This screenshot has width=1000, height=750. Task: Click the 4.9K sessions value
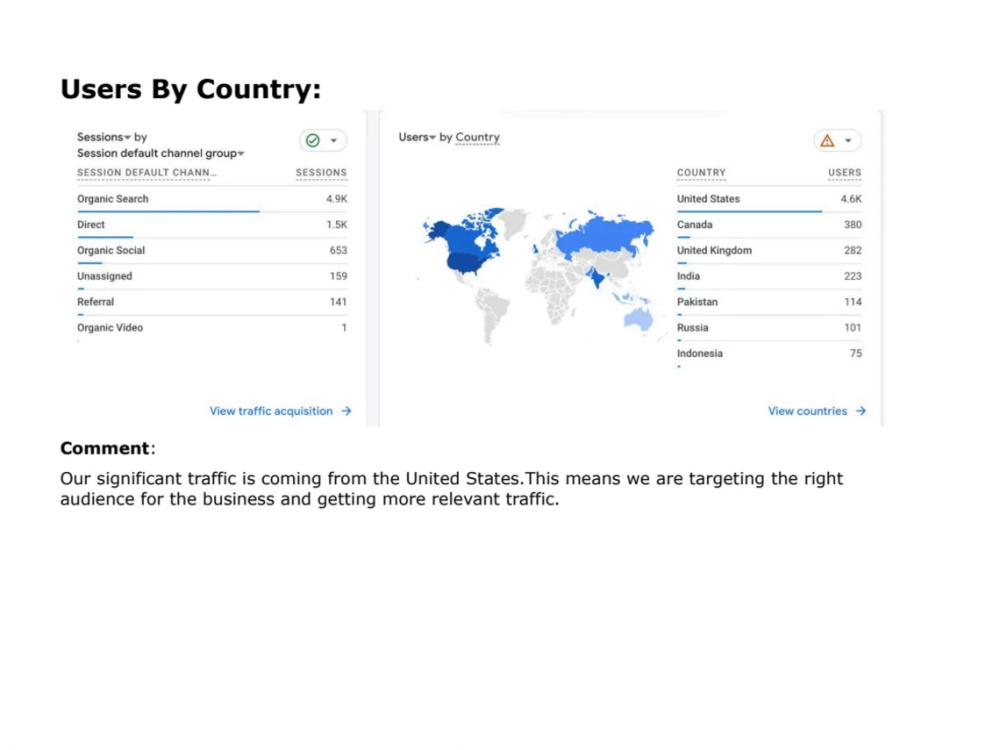coord(337,199)
